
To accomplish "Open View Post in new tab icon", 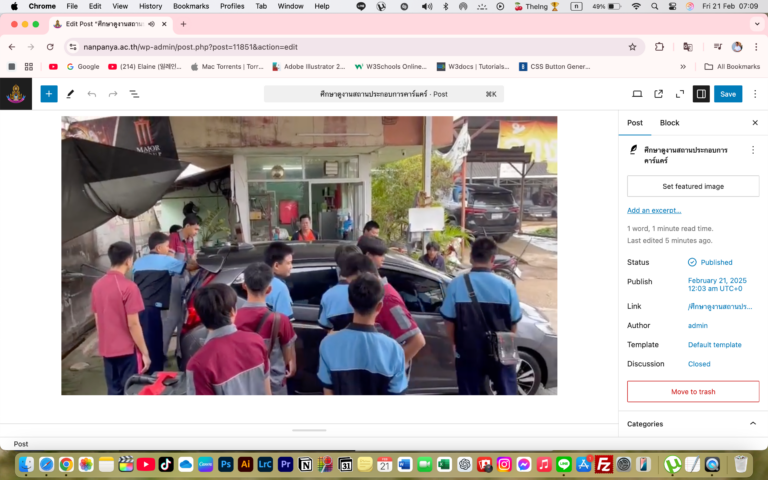I will pyautogui.click(x=658, y=94).
